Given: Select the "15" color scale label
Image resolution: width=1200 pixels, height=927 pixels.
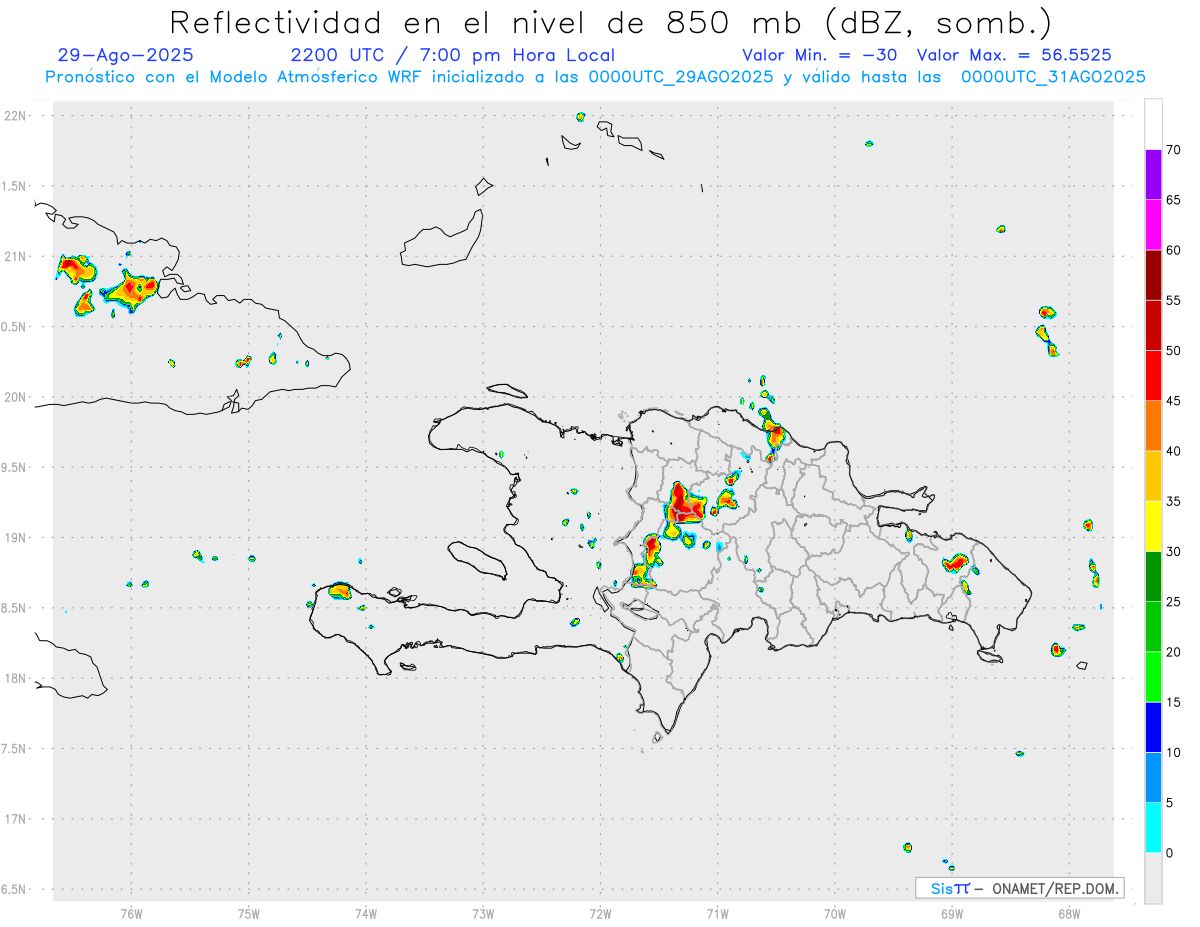Looking at the screenshot, I should tap(1173, 702).
